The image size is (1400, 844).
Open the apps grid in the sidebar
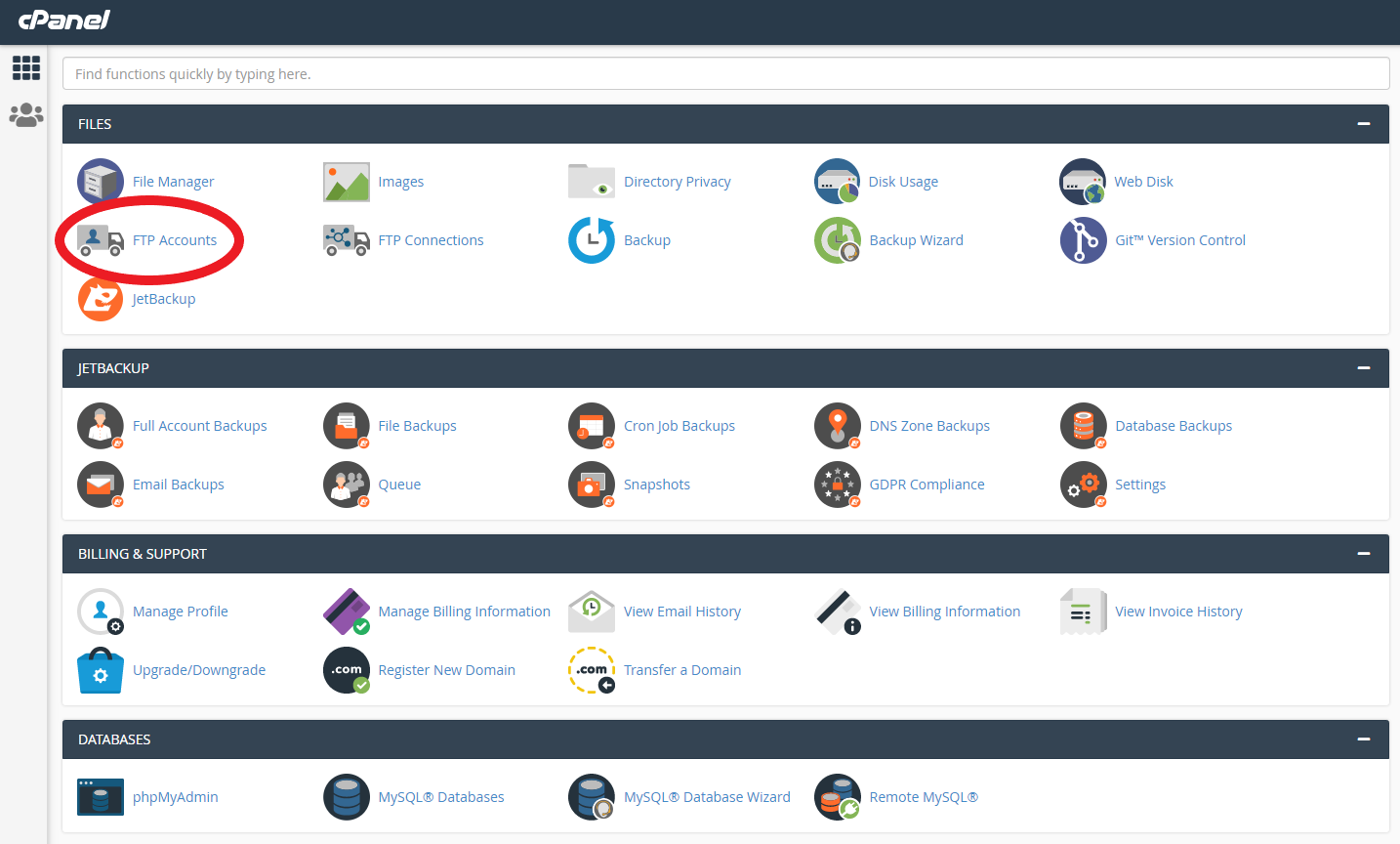click(25, 67)
